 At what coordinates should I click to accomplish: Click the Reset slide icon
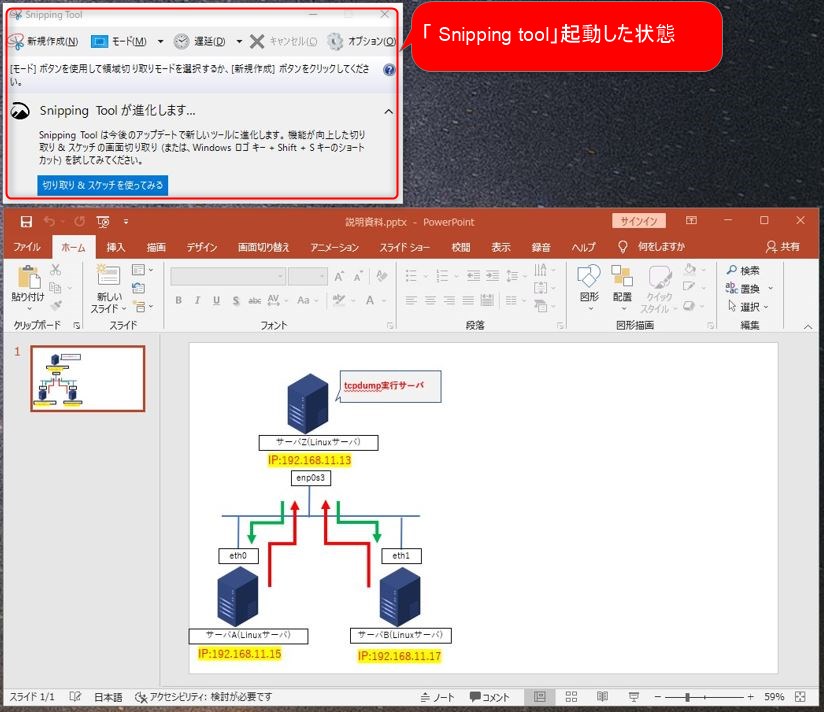(x=139, y=287)
